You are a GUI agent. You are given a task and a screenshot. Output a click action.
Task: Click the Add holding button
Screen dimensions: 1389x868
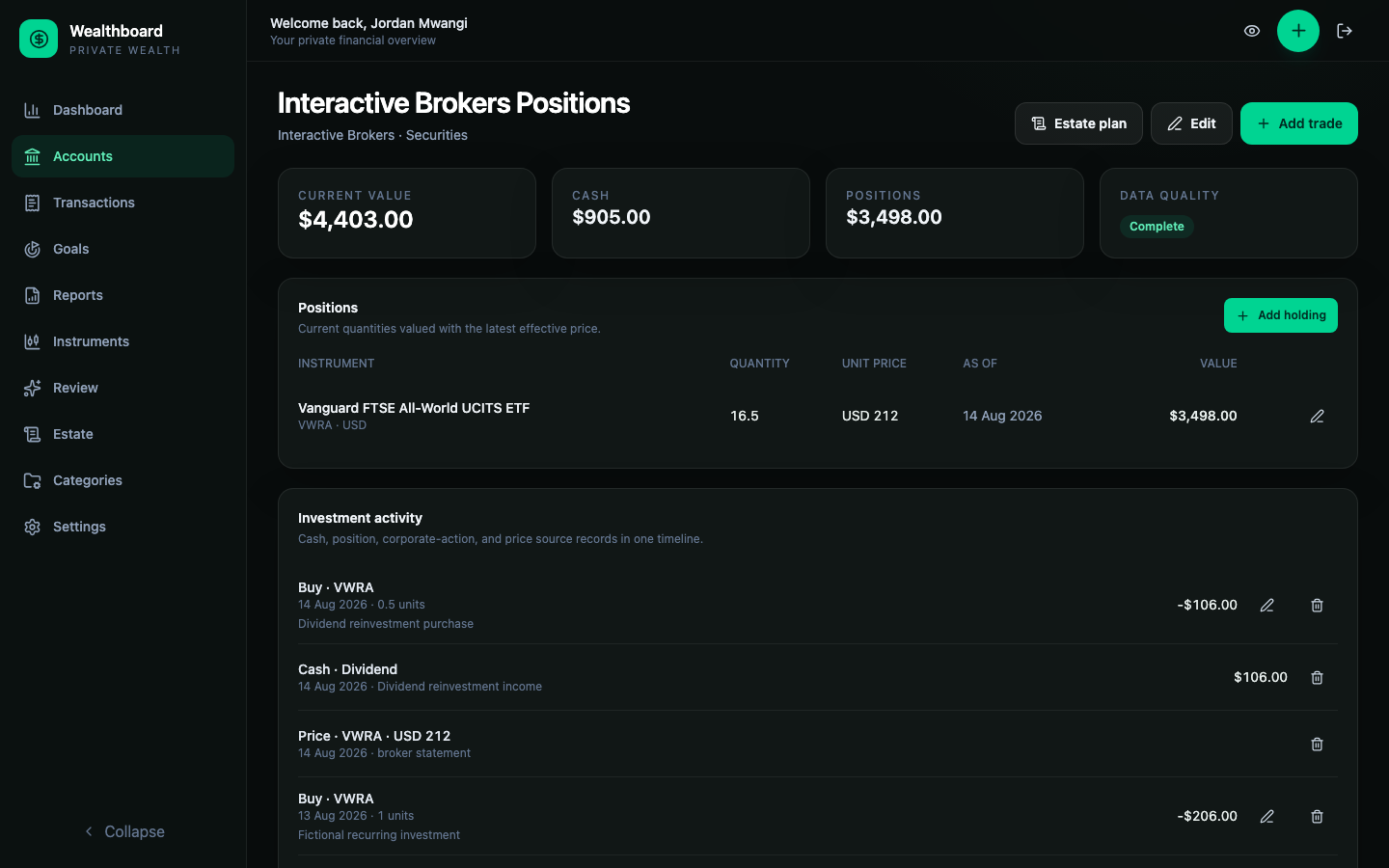1281,315
